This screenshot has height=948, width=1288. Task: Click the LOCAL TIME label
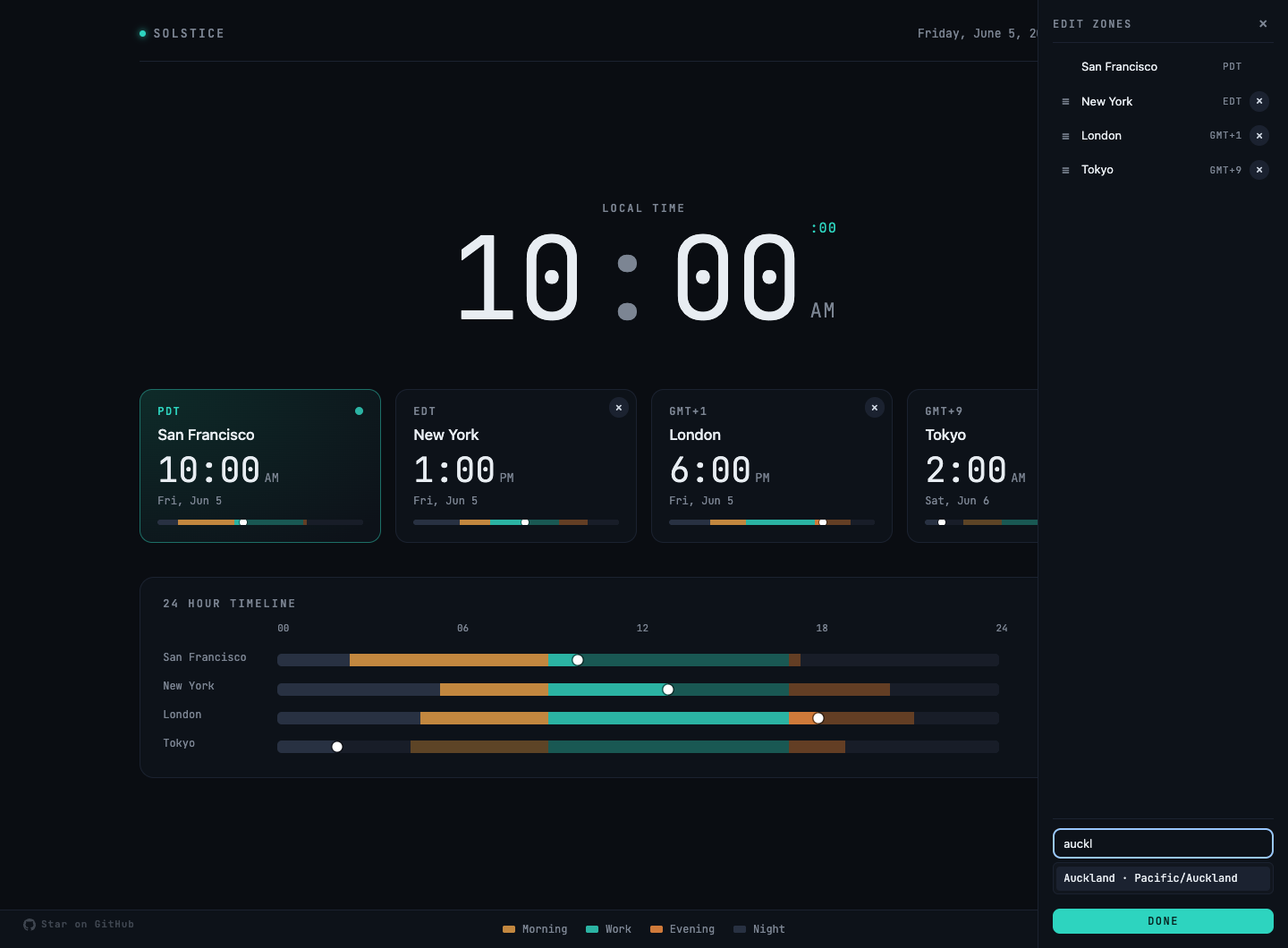pos(643,208)
